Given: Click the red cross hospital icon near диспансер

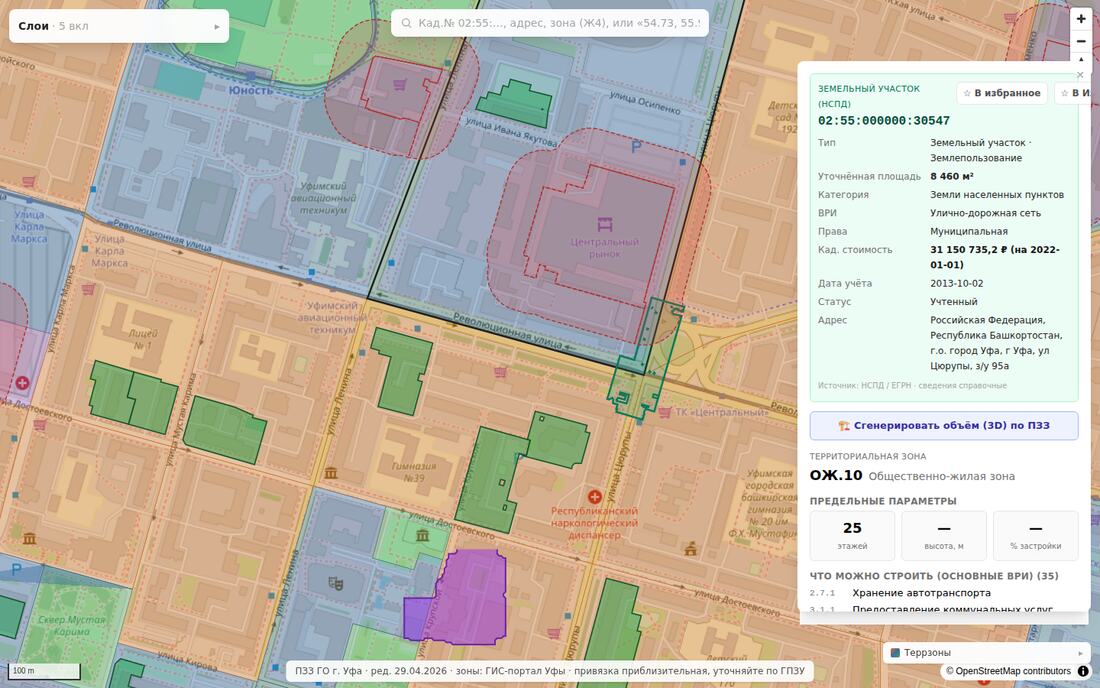Looking at the screenshot, I should click(x=595, y=497).
